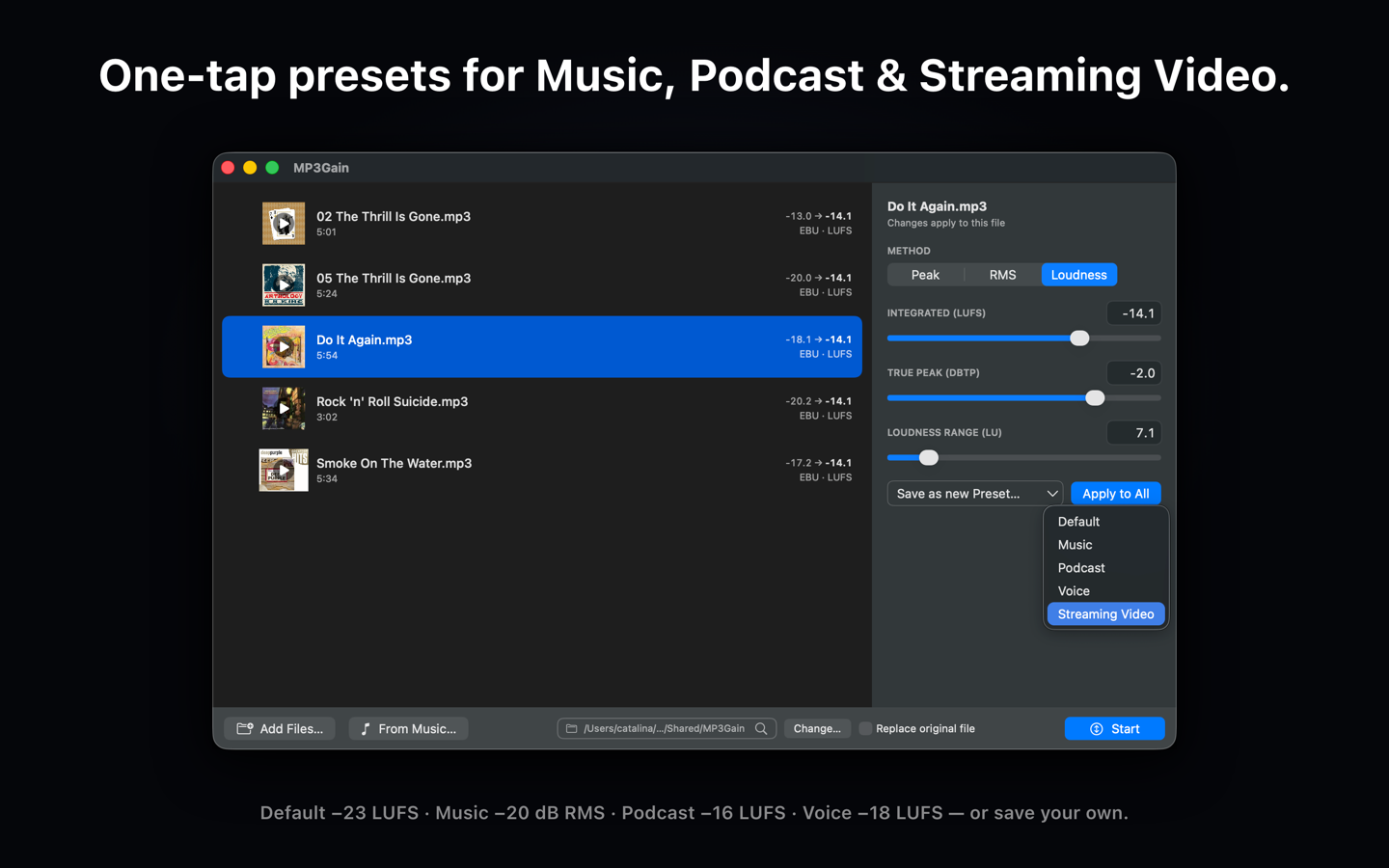Click the Integrated LUFS slider handle

(1079, 339)
